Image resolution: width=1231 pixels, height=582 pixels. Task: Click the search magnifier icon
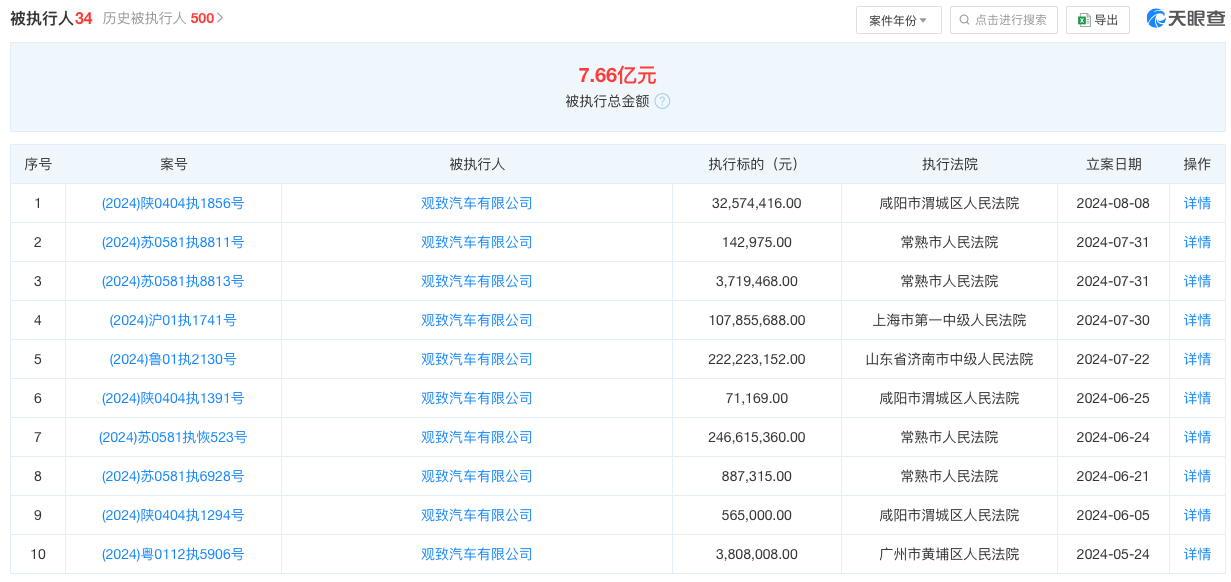point(966,20)
